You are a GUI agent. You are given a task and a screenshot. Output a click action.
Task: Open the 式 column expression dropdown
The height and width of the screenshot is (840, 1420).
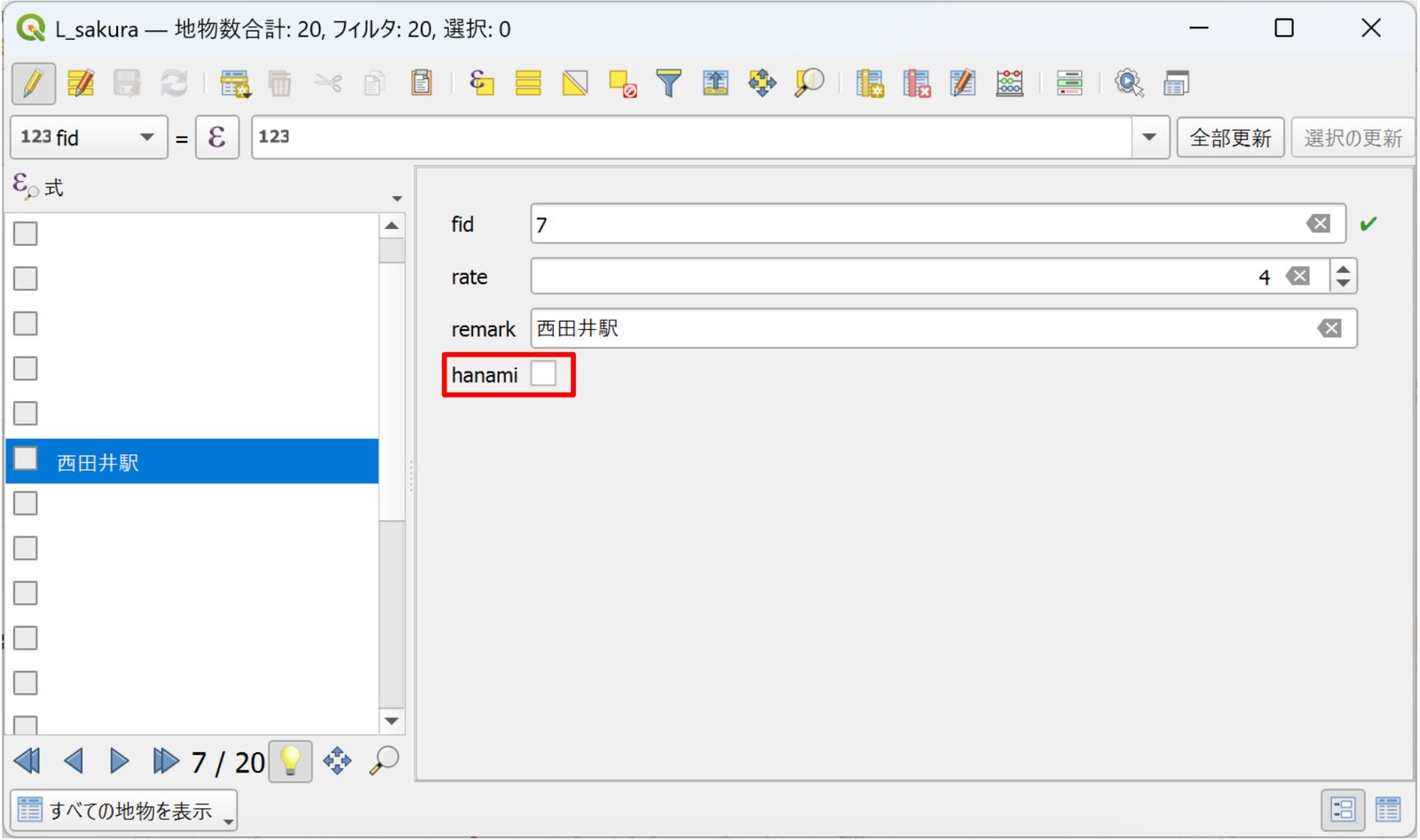pos(397,199)
